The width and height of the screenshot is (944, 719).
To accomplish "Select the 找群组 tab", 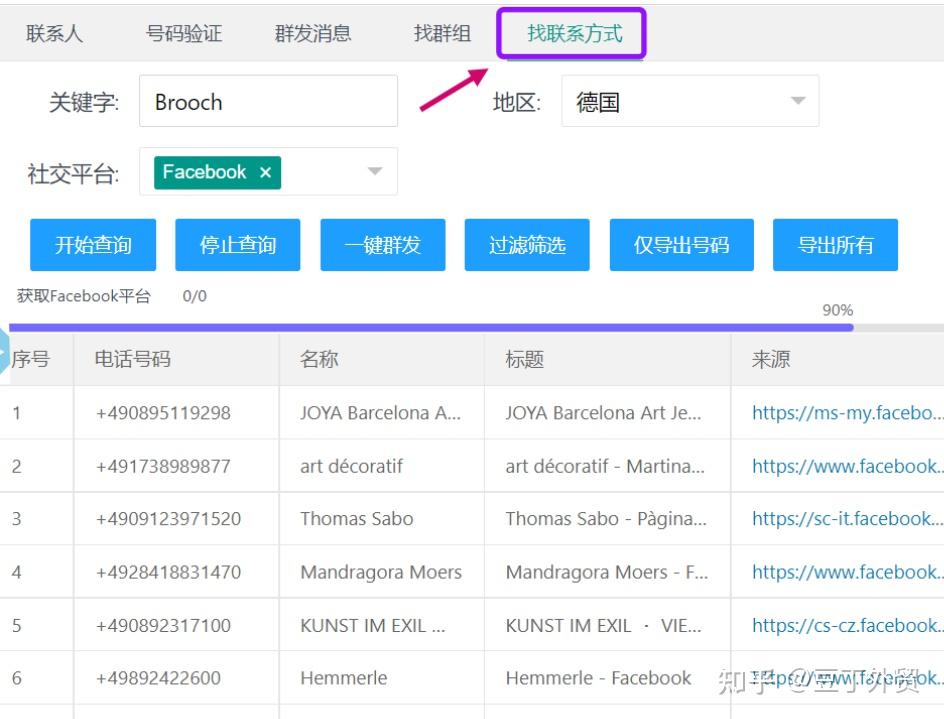I will click(442, 33).
